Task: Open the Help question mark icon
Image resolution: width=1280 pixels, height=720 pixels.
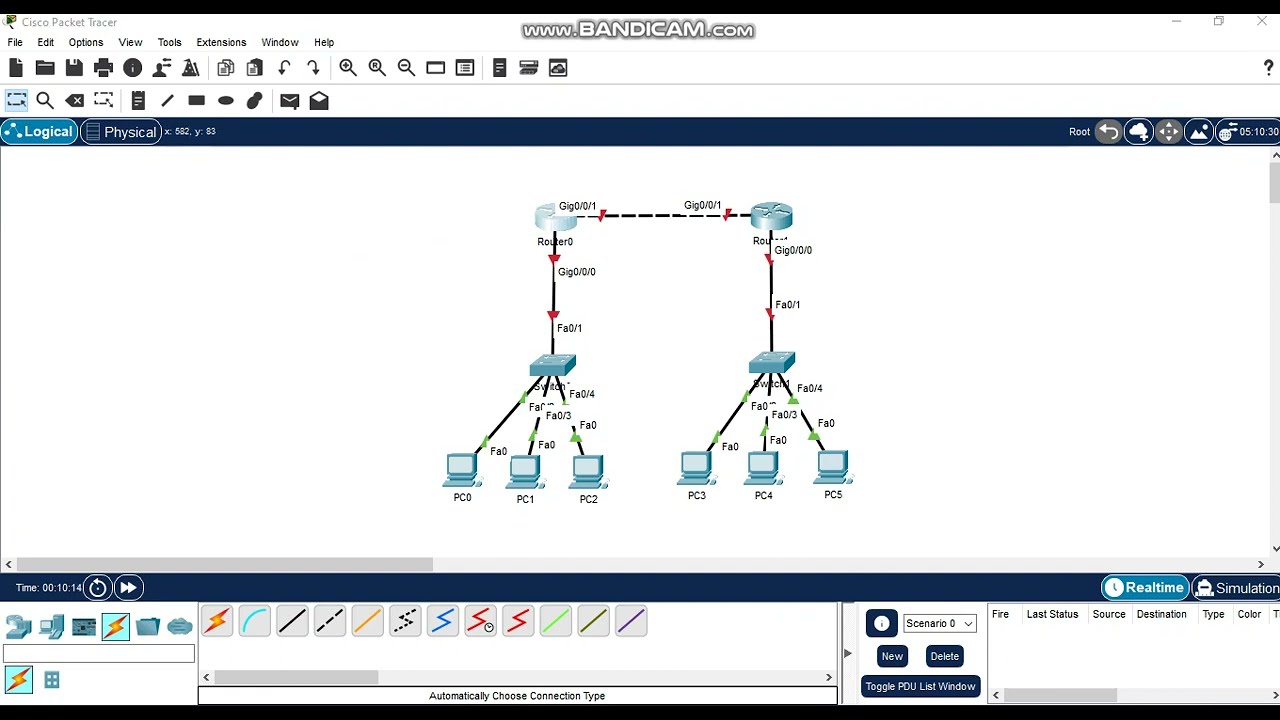Action: pyautogui.click(x=1269, y=68)
